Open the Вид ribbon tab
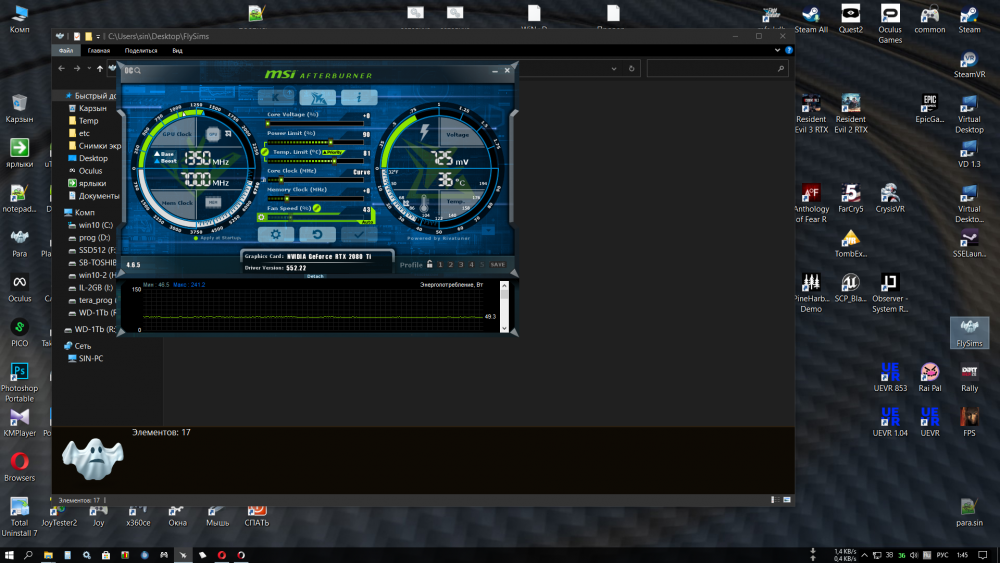 point(177,50)
